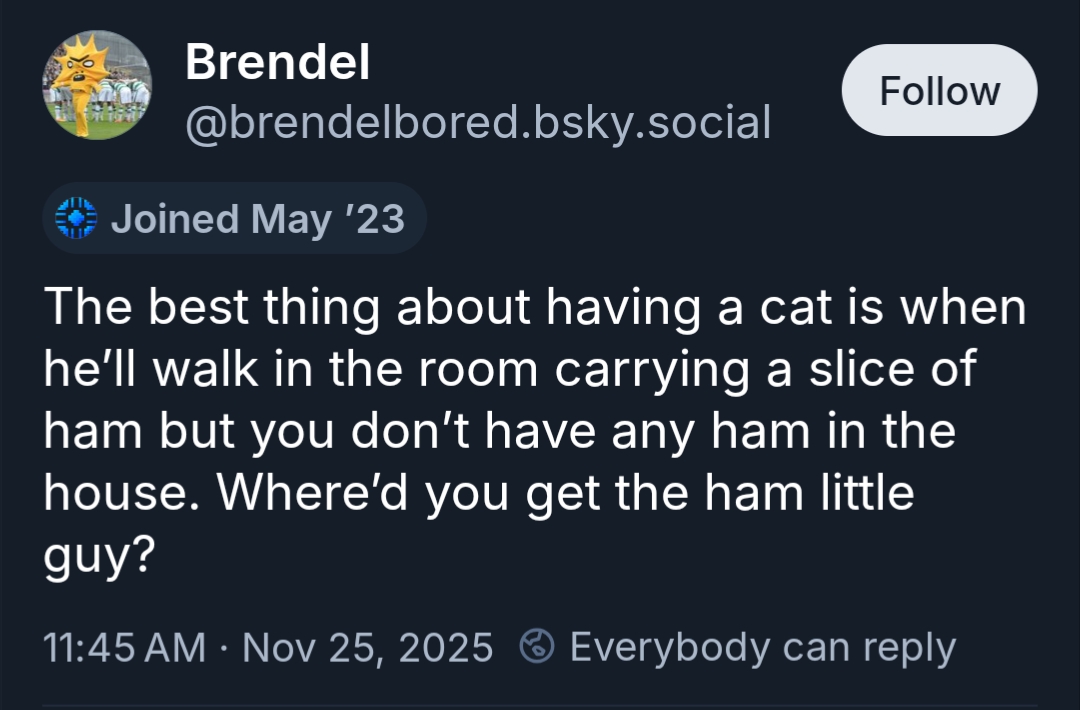Click the line starting with house. Where'd

pyautogui.click(x=478, y=494)
